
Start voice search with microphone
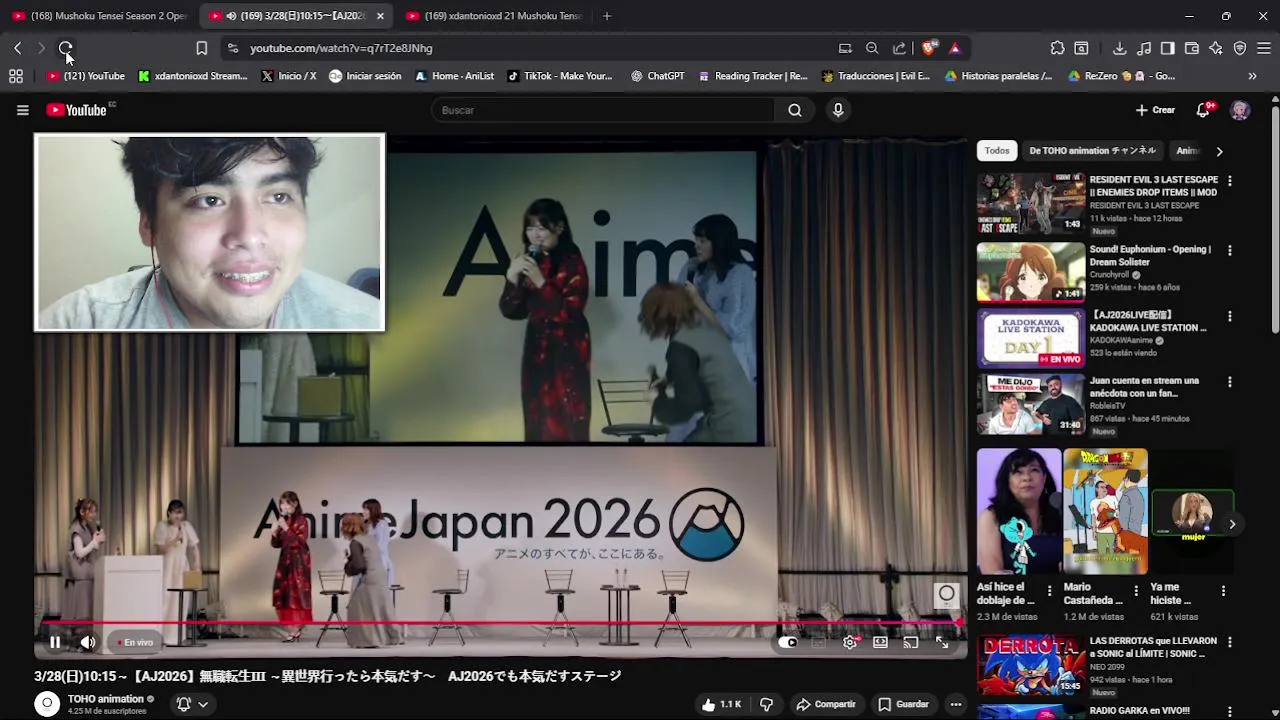coord(838,110)
